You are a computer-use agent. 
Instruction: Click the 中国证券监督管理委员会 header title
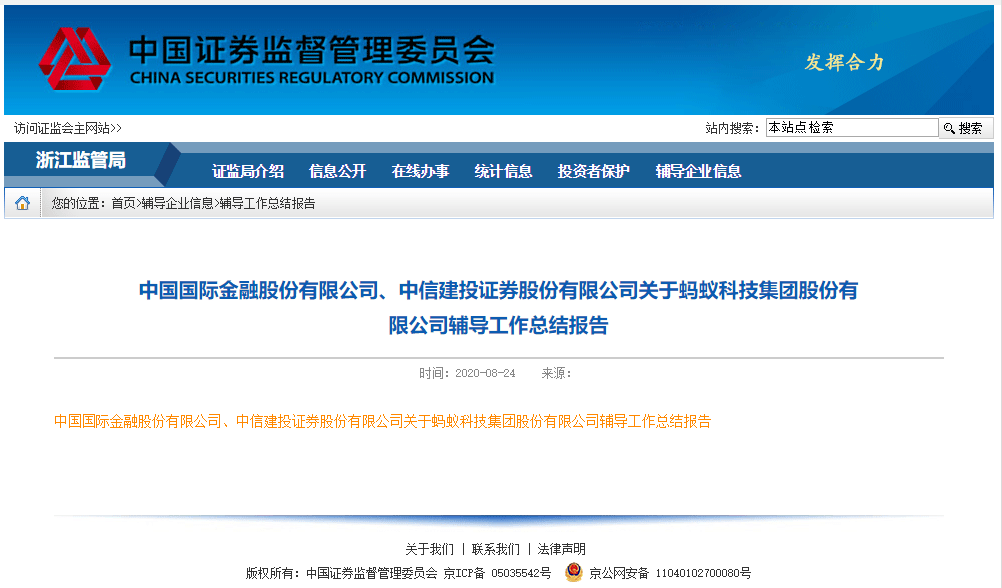tap(312, 49)
